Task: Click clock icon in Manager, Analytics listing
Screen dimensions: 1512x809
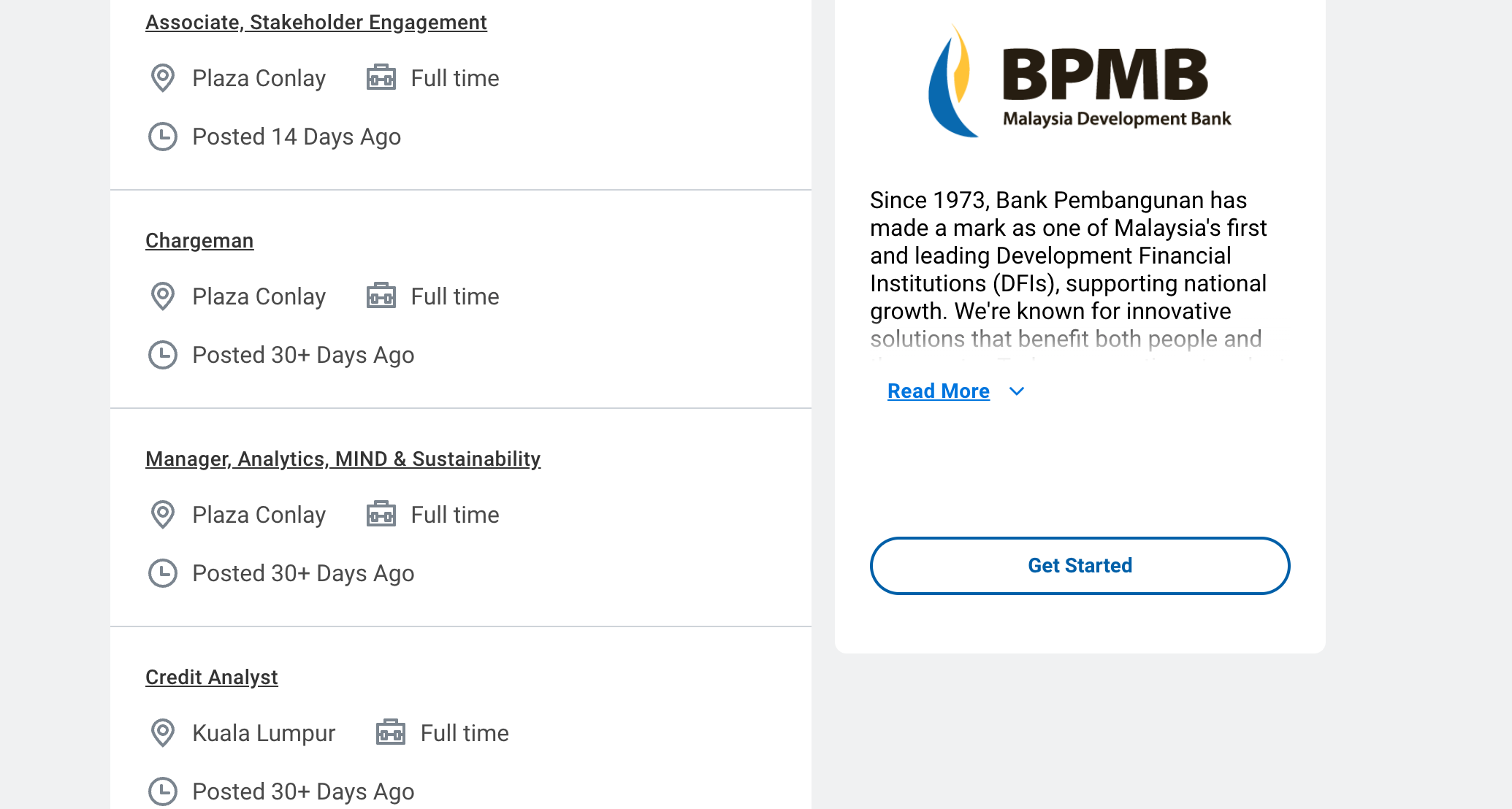Action: point(163,573)
